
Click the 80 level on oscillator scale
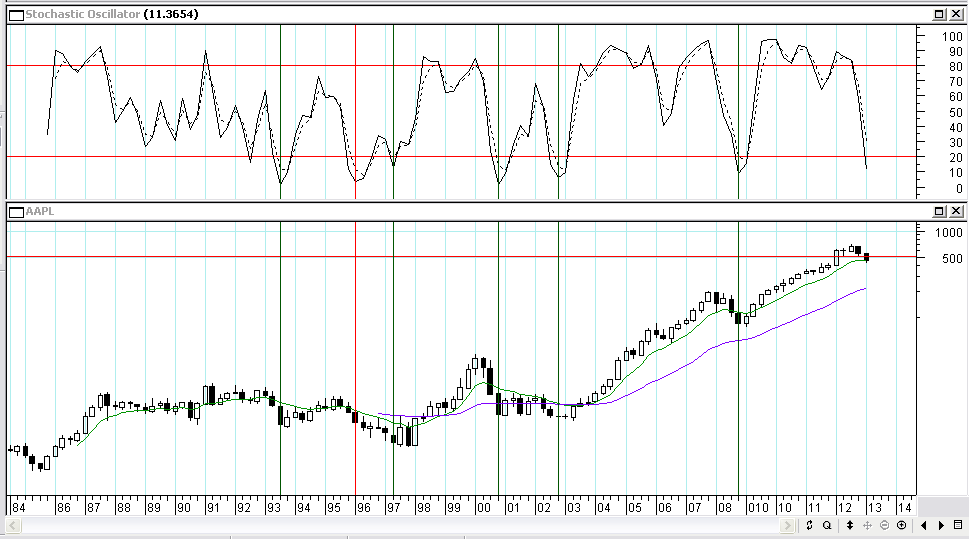955,67
